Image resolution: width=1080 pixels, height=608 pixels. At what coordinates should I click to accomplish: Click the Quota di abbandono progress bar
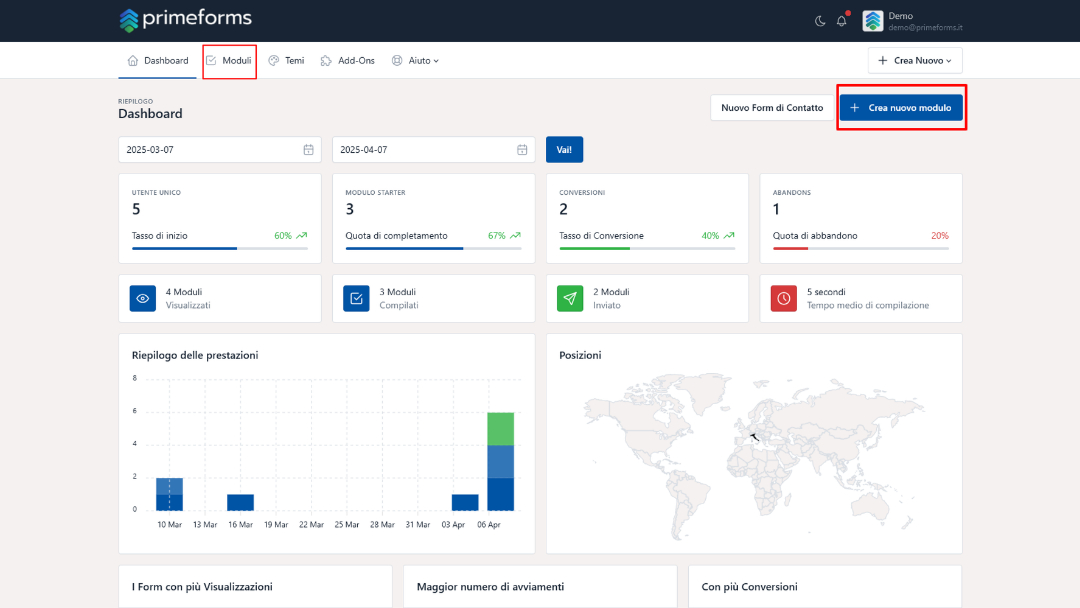(x=860, y=249)
